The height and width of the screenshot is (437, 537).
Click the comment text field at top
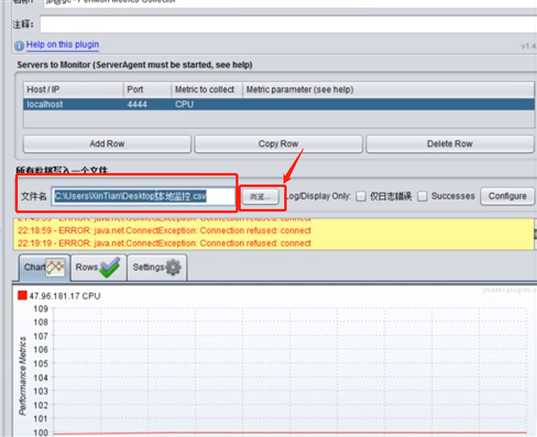tap(288, 24)
